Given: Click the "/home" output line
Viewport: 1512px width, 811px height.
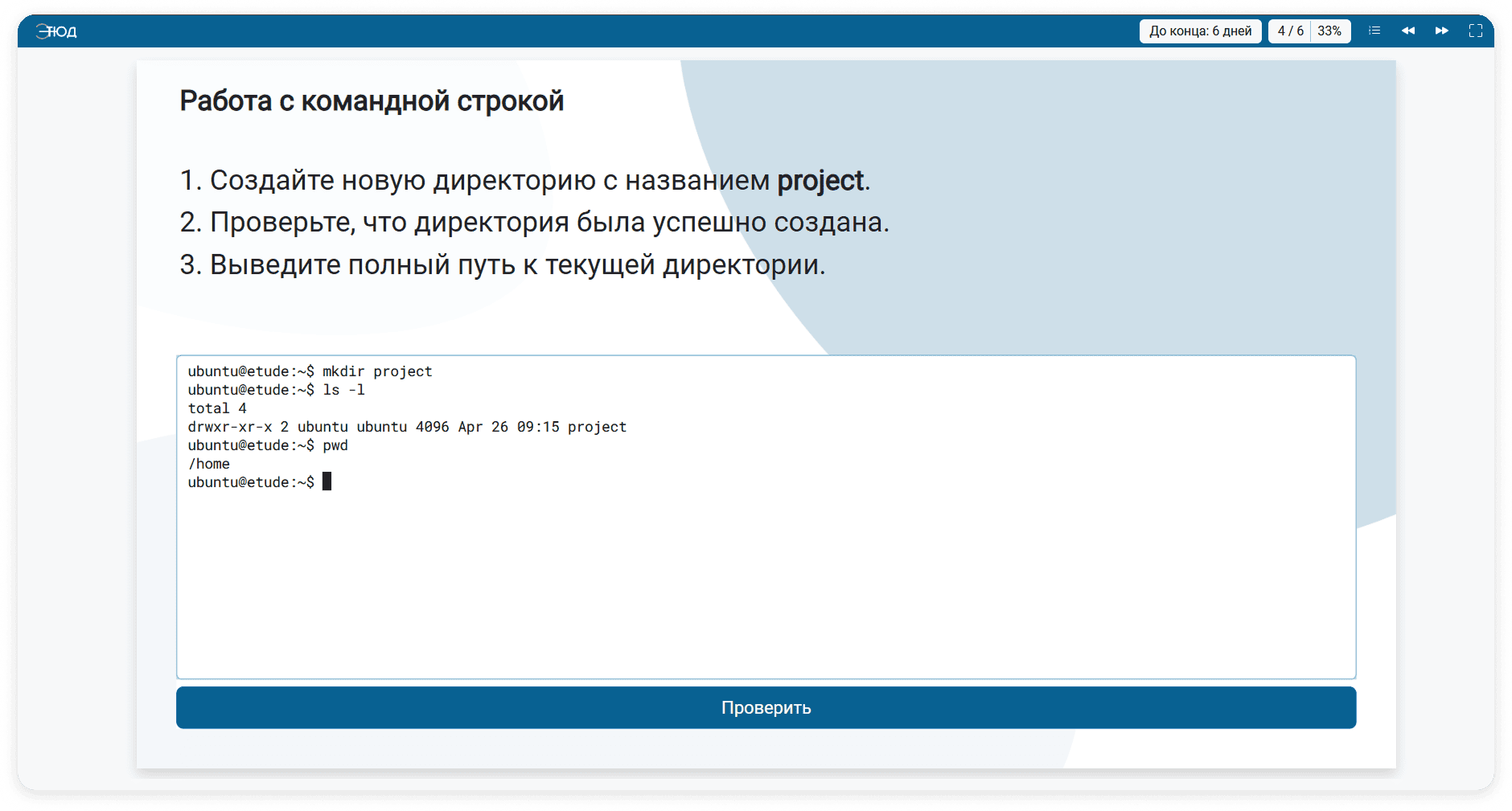Looking at the screenshot, I should 209,464.
